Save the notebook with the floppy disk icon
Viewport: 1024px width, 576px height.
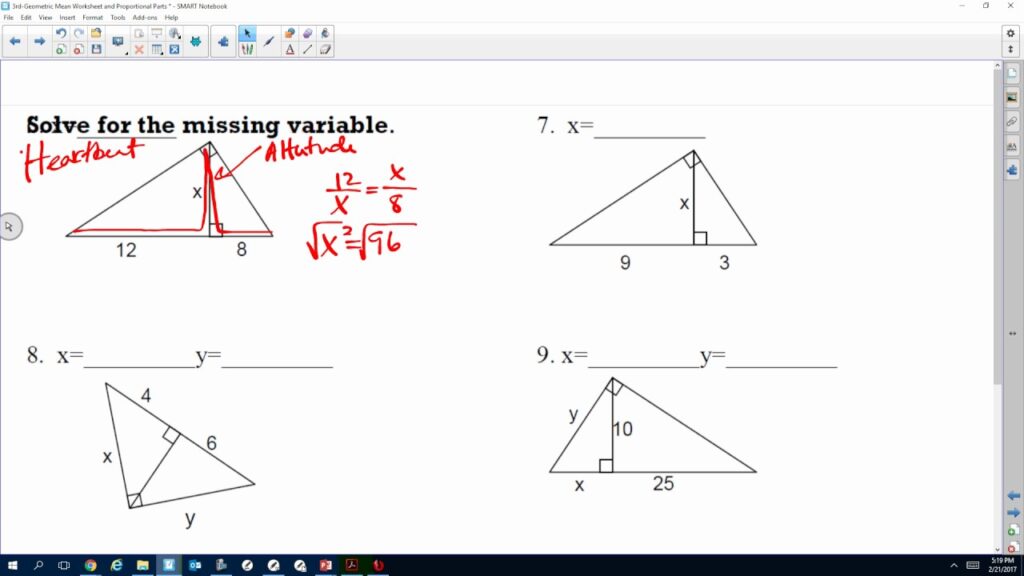pyautogui.click(x=96, y=50)
